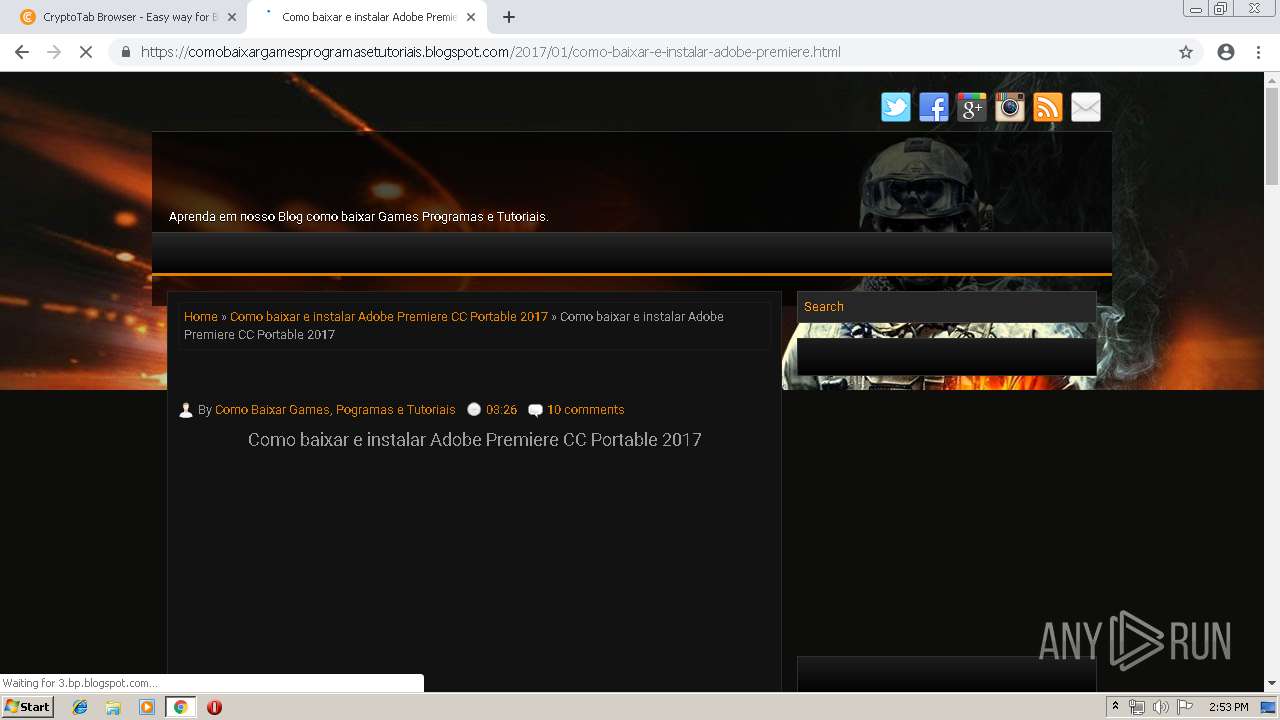Open the blog's Google Plus icon
This screenshot has width=1280, height=720.
pos(972,107)
